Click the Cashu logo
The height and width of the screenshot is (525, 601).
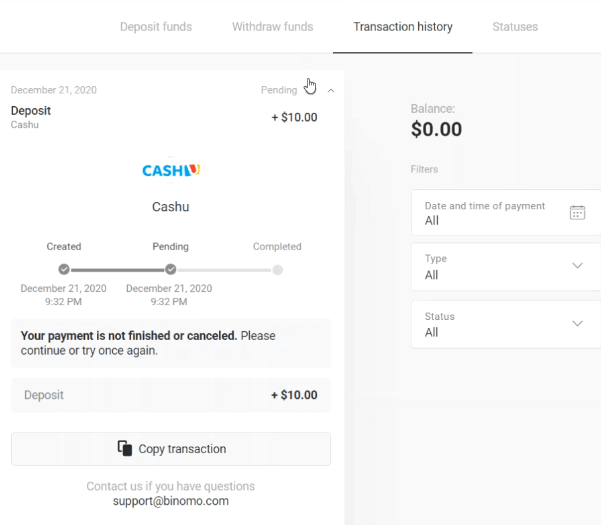pos(171,170)
